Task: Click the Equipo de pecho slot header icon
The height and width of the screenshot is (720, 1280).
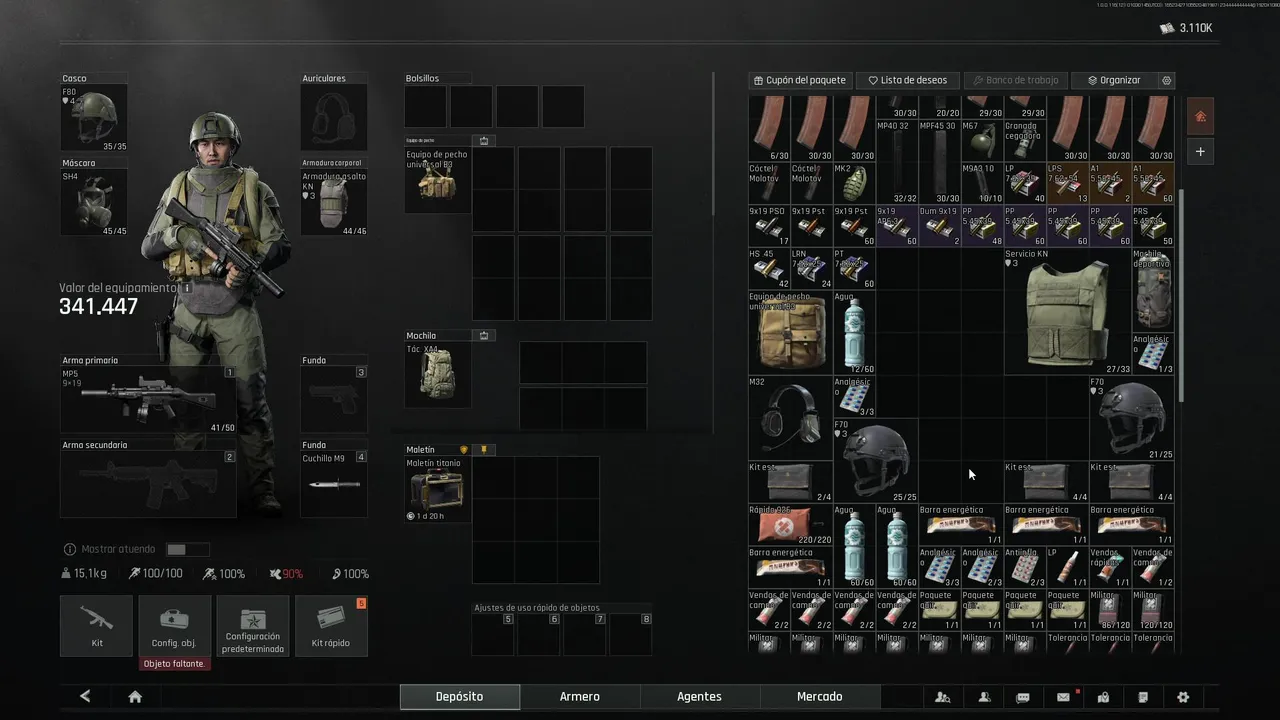Action: [x=484, y=141]
